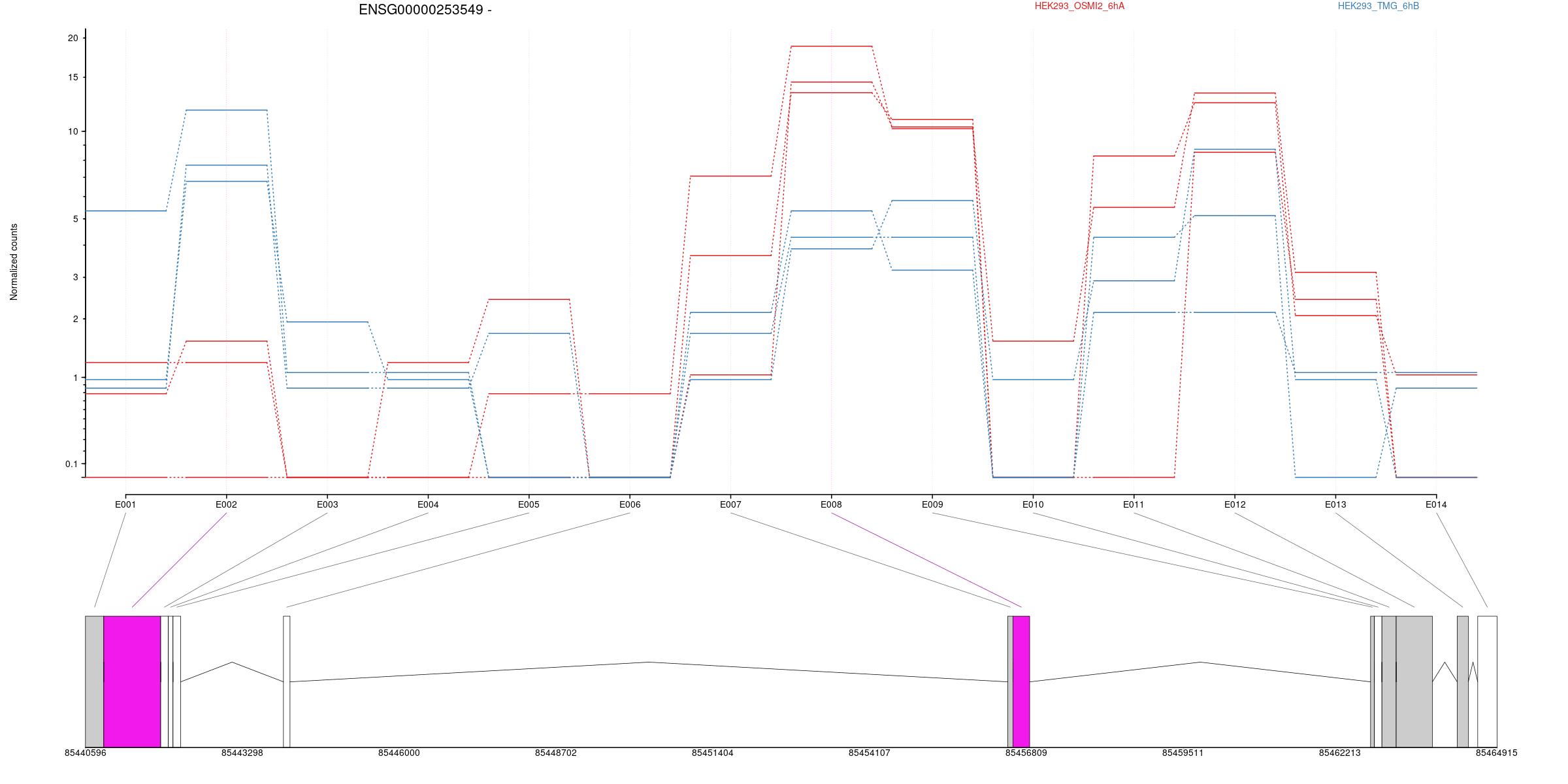The height and width of the screenshot is (784, 1568).
Task: Click exon label E008
Action: 831,504
